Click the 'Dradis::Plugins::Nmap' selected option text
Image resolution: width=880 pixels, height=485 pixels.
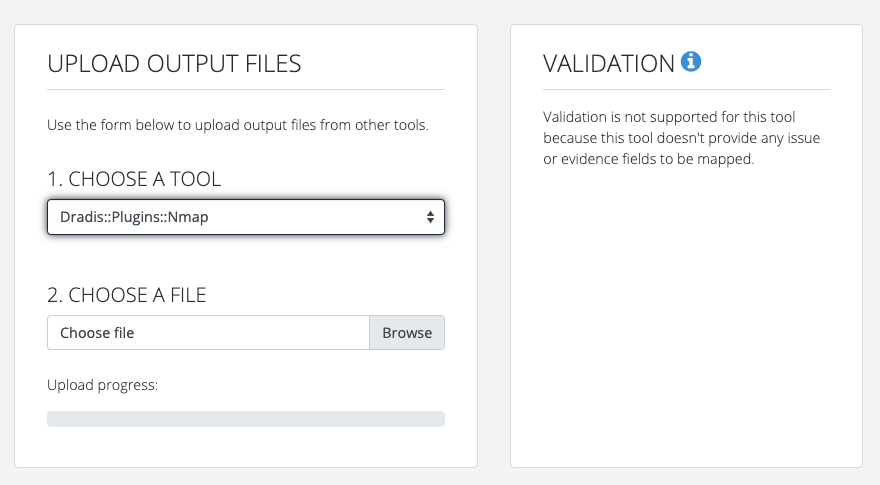pyautogui.click(x=134, y=217)
